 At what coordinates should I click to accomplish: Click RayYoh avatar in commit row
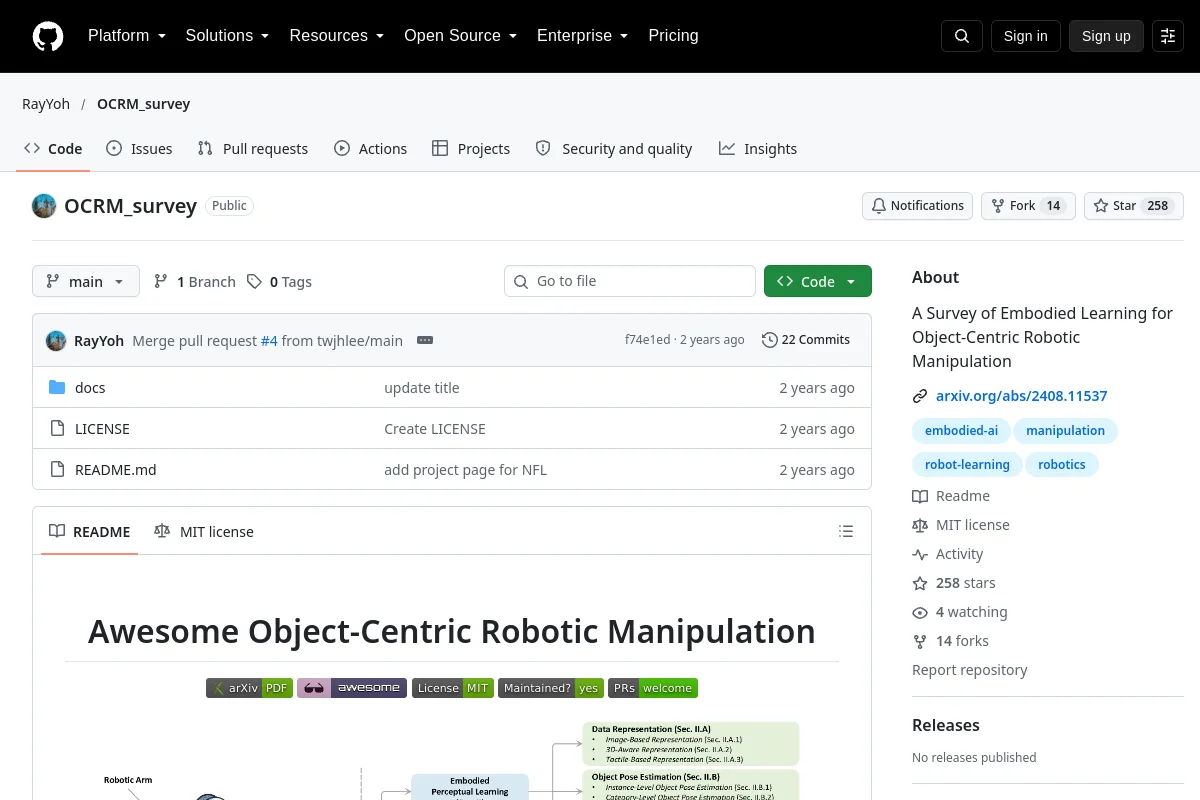tap(56, 340)
